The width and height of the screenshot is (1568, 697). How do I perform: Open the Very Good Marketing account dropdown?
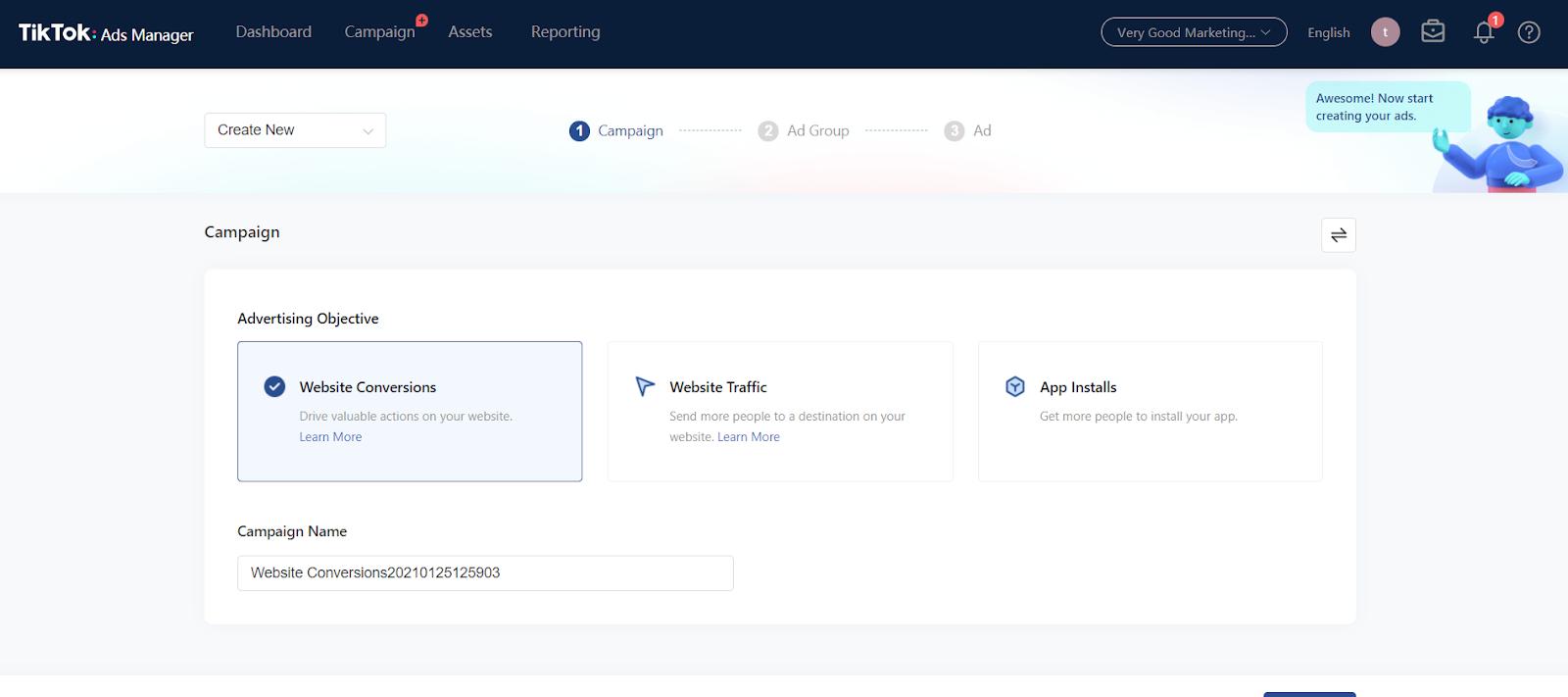click(1194, 32)
